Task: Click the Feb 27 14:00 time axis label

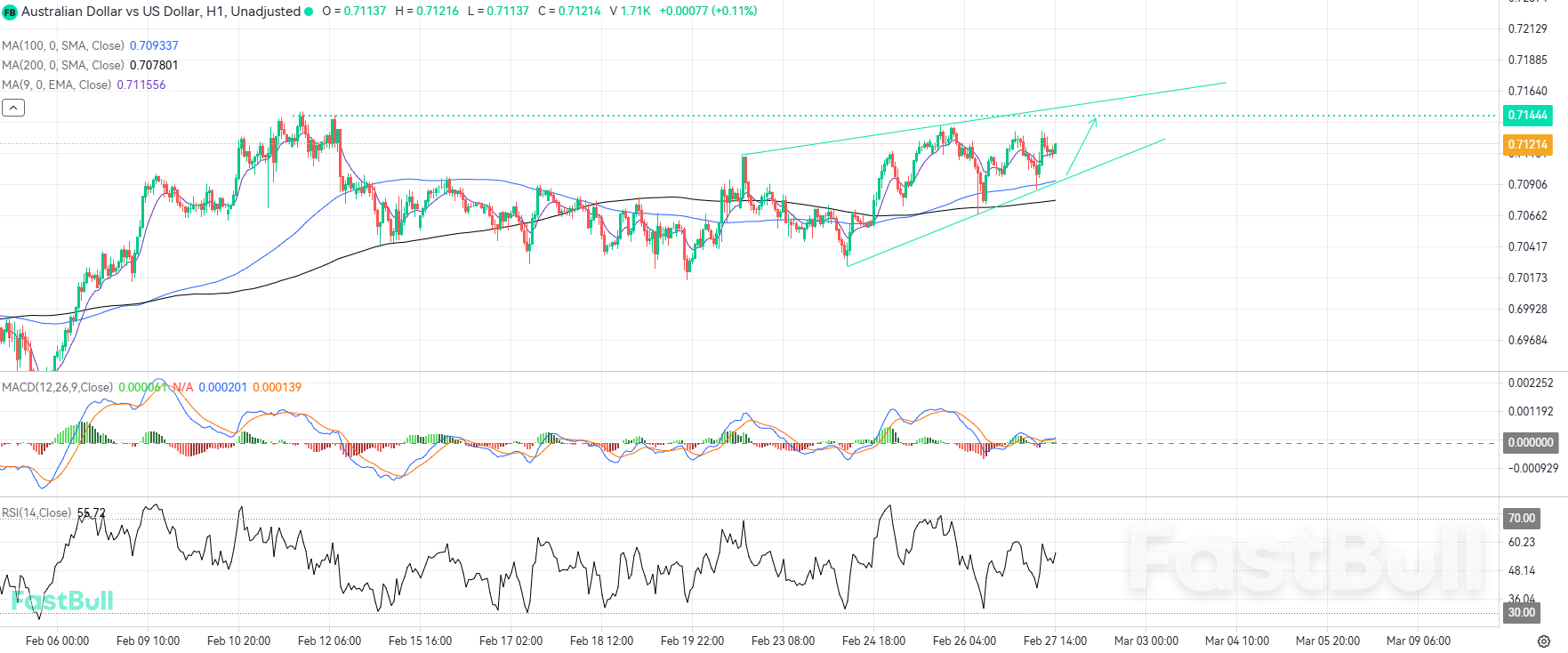Action: coord(1055,641)
